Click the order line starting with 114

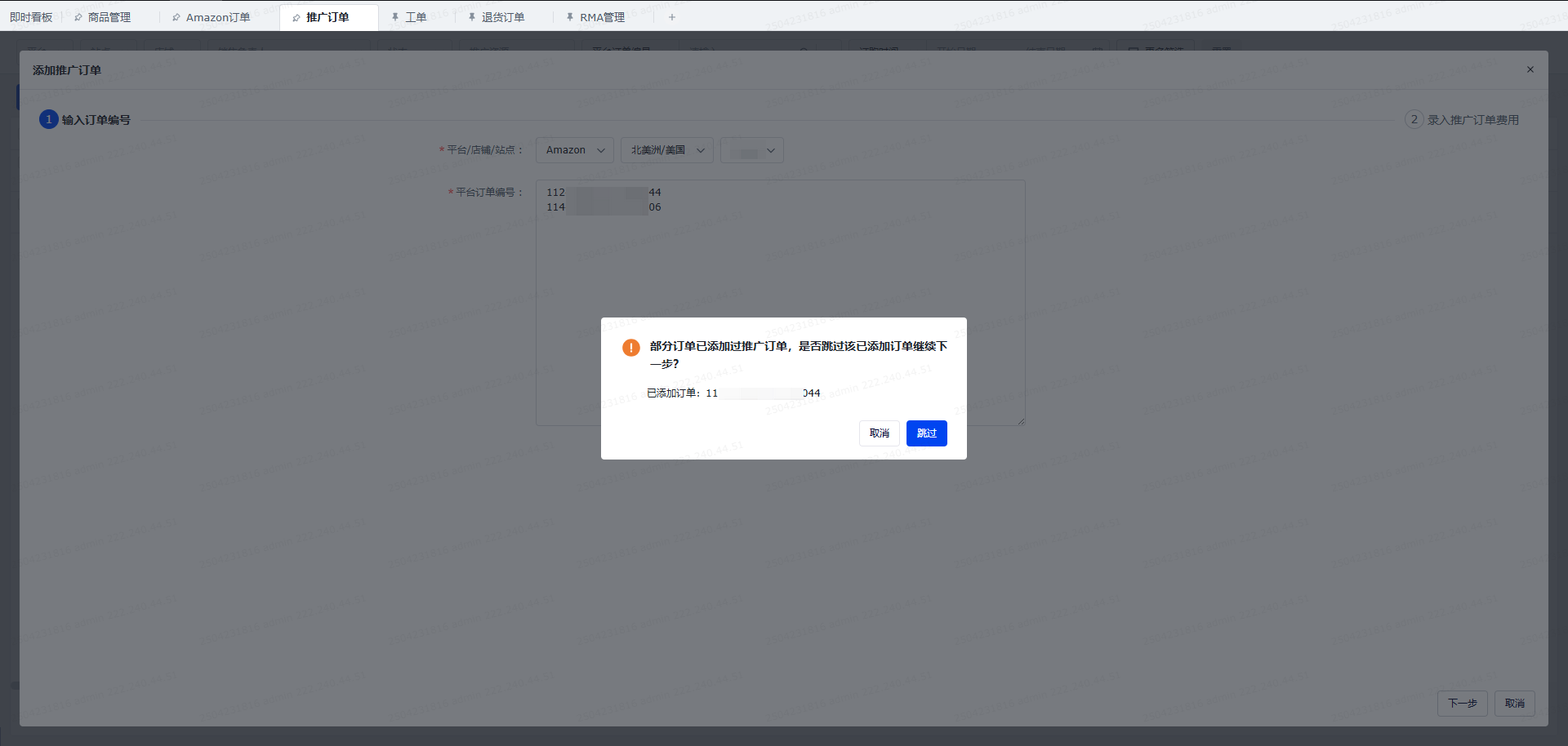point(604,207)
